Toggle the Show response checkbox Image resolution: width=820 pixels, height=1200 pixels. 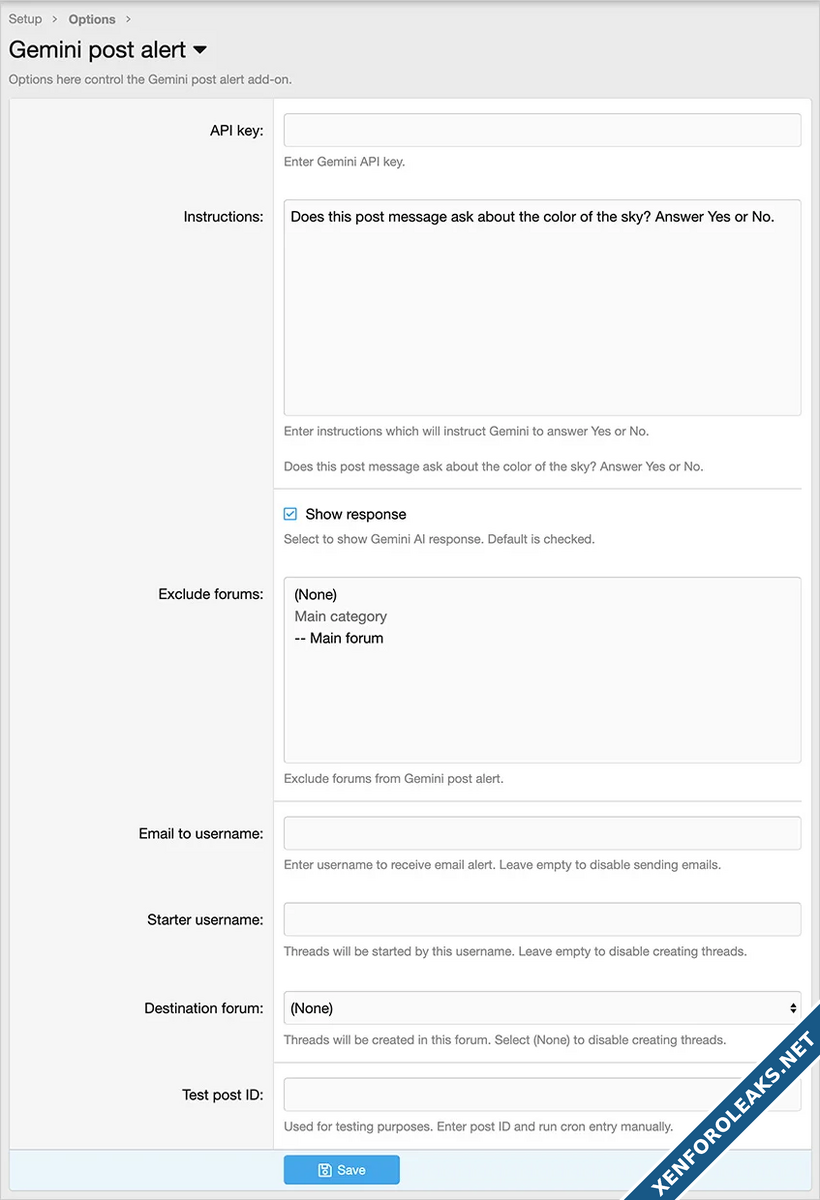click(x=291, y=514)
